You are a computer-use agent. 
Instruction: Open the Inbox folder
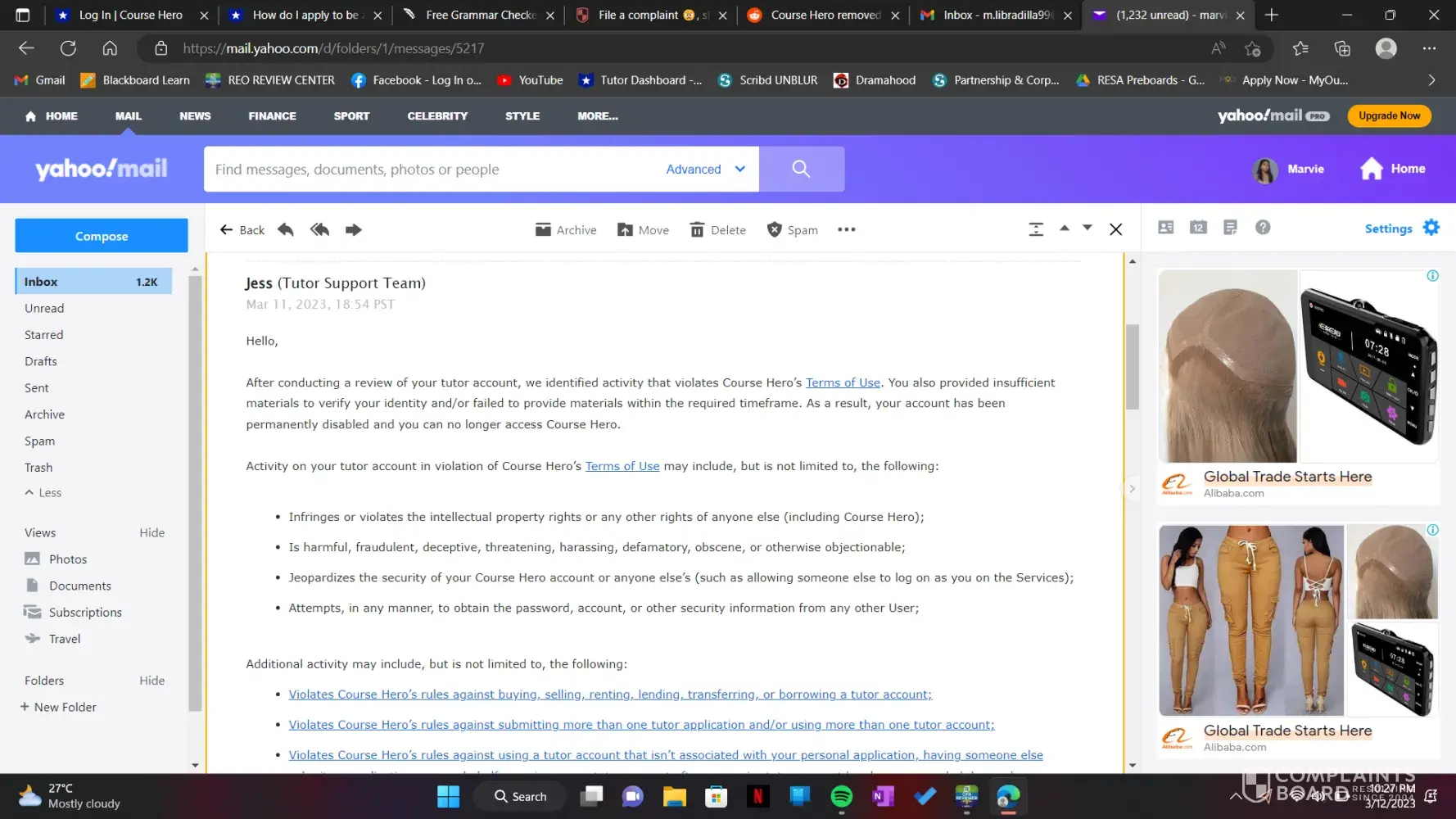pyautogui.click(x=93, y=282)
